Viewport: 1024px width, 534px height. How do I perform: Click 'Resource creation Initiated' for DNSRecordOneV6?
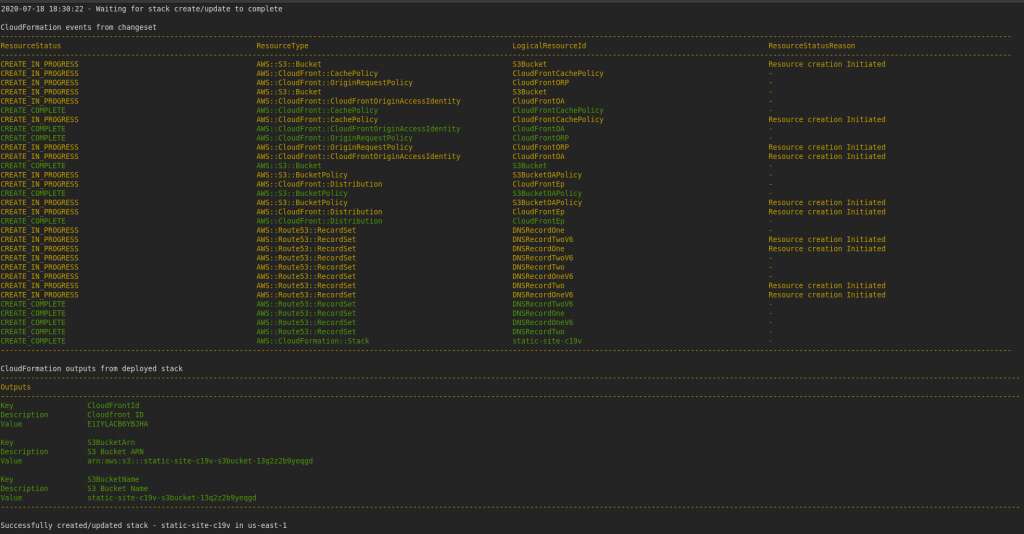point(827,294)
